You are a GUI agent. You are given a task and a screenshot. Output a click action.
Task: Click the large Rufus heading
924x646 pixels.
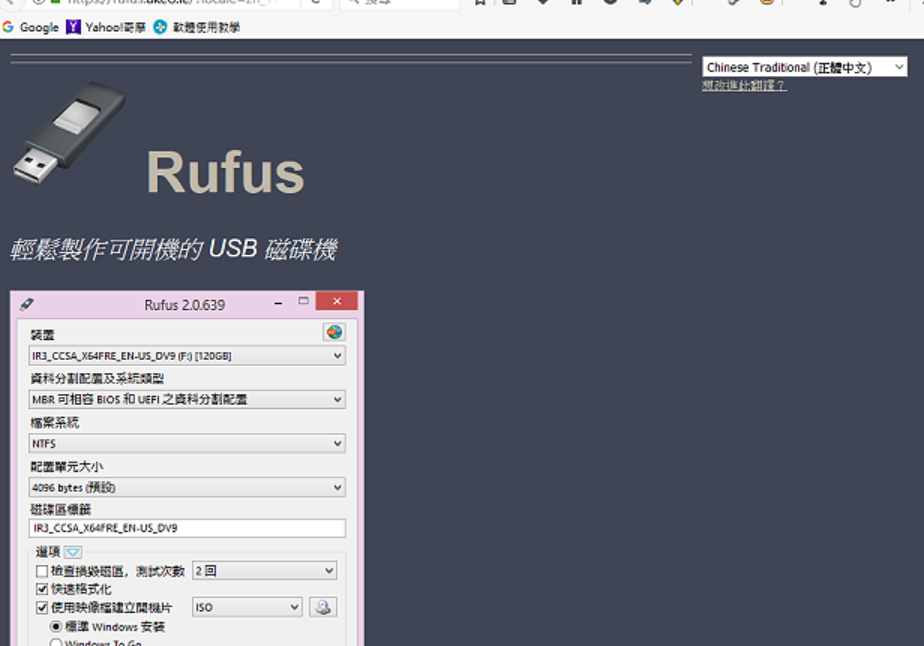point(225,172)
